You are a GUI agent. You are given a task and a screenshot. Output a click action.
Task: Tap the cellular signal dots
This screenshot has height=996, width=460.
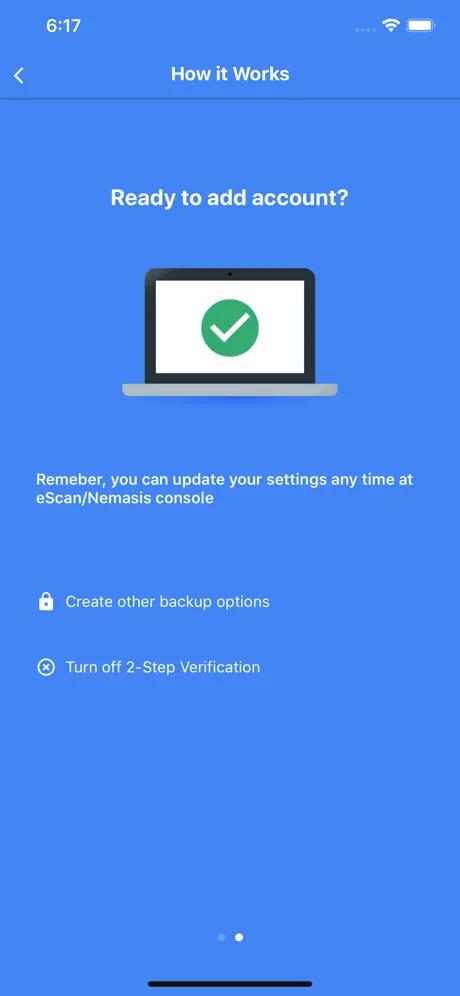pos(365,29)
